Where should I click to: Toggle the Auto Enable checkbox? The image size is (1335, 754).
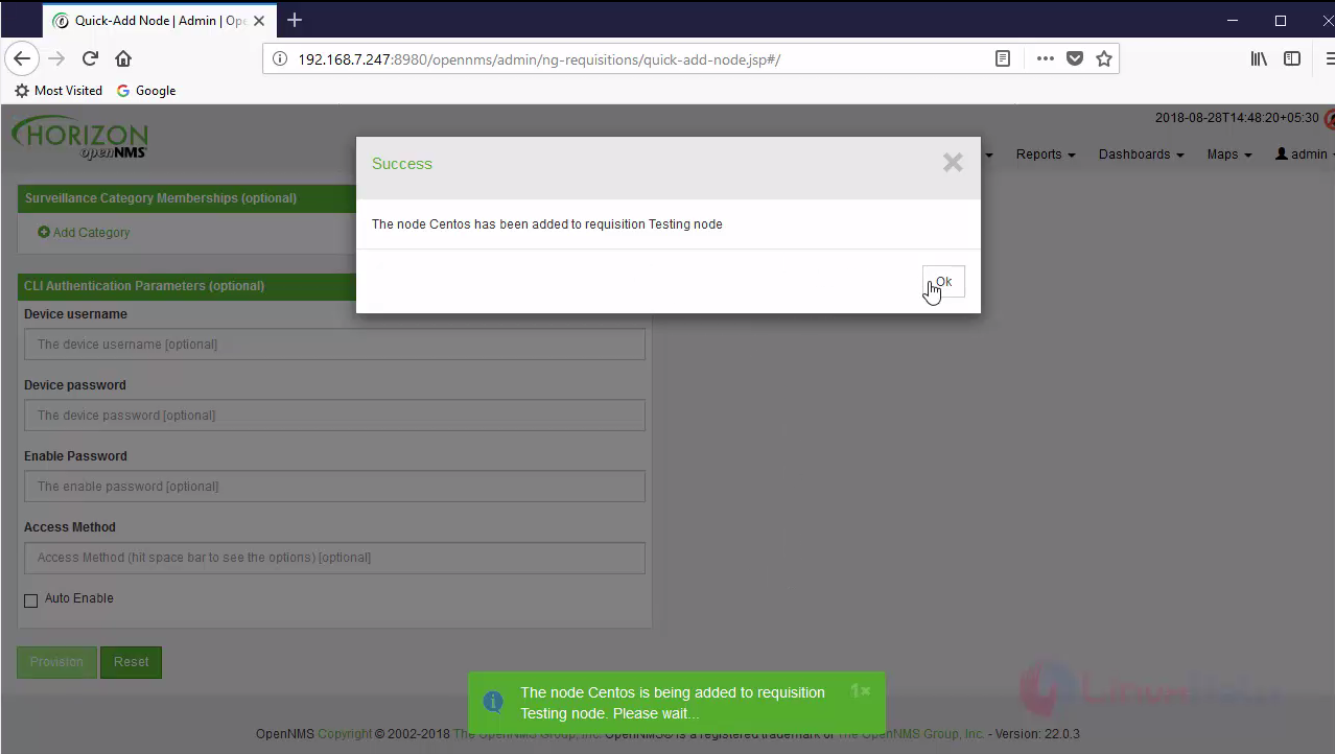tap(31, 600)
